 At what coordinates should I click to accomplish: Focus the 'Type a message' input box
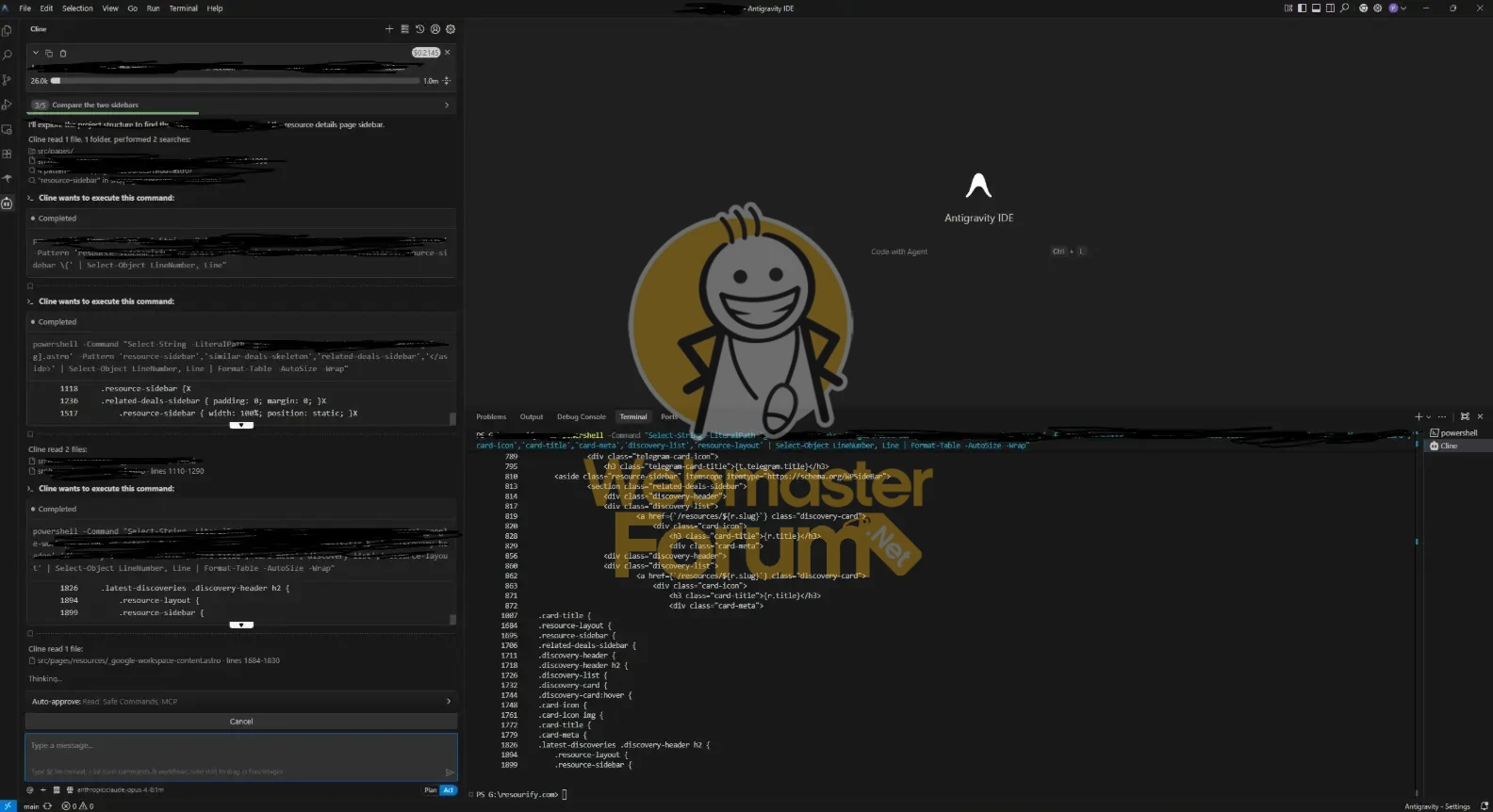point(241,756)
